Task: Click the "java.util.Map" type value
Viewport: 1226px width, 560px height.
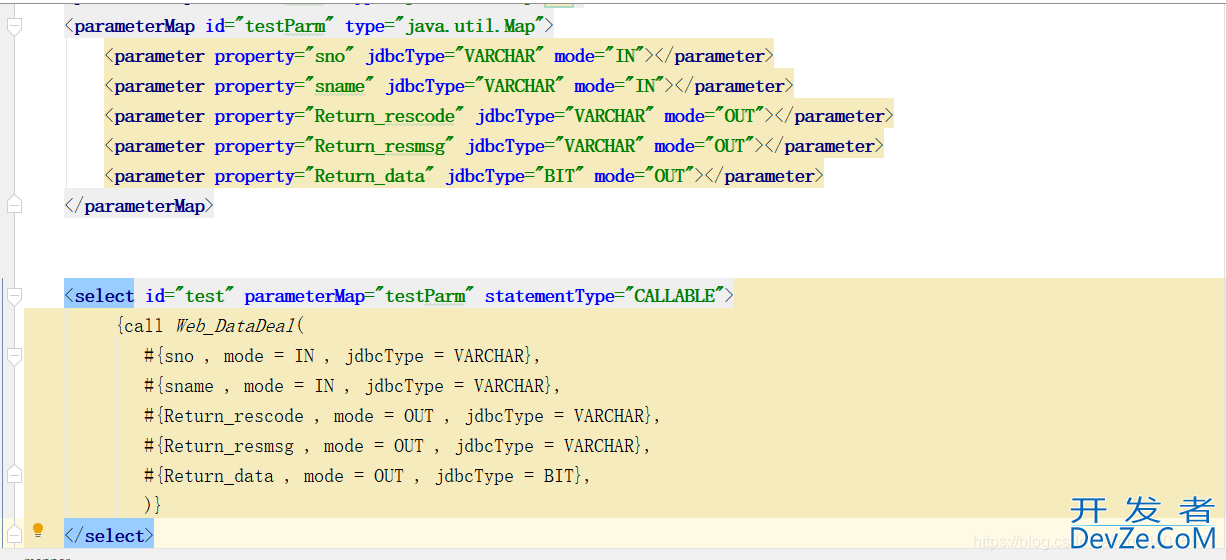Action: pyautogui.click(x=470, y=26)
